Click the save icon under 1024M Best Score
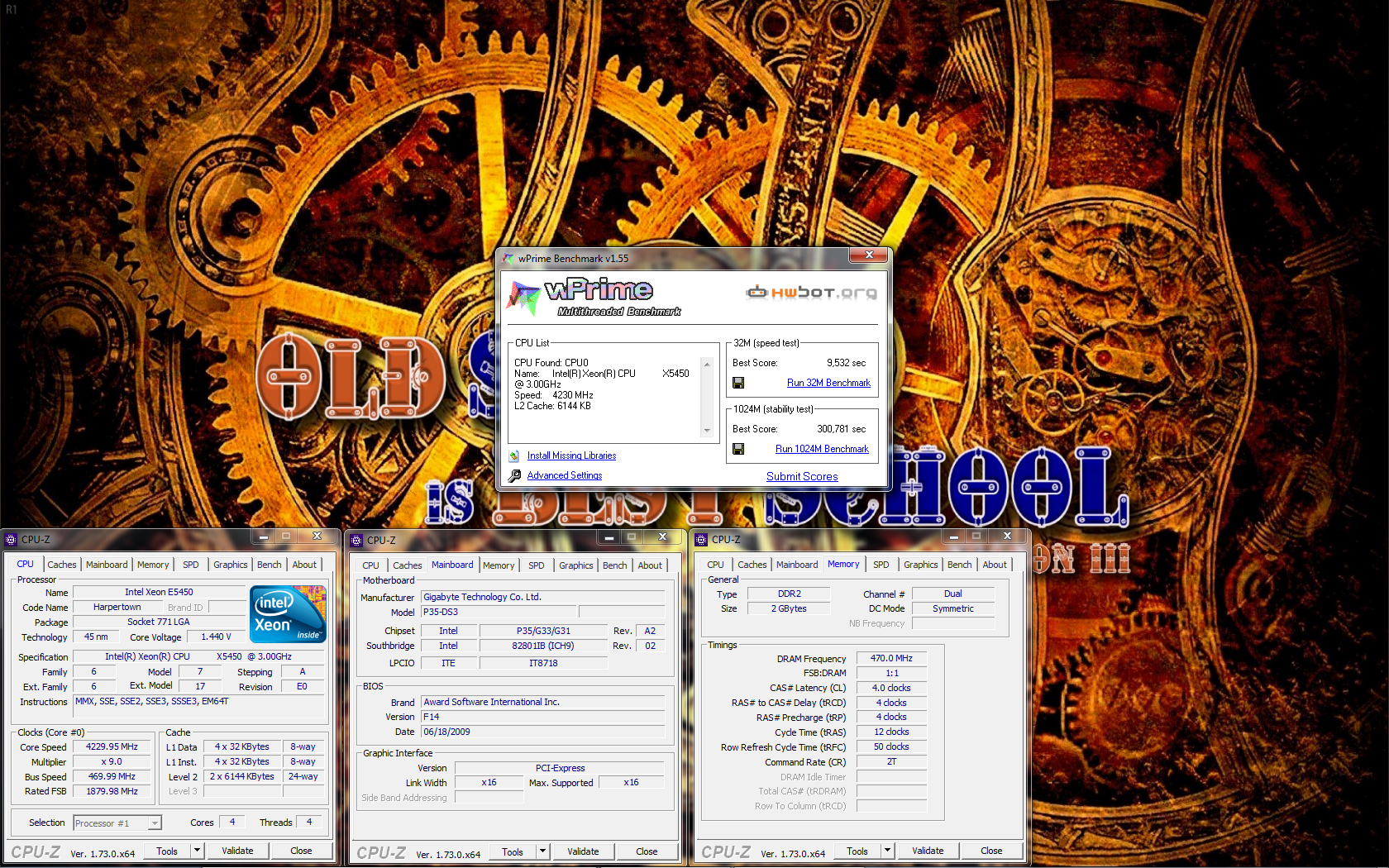 coord(738,449)
